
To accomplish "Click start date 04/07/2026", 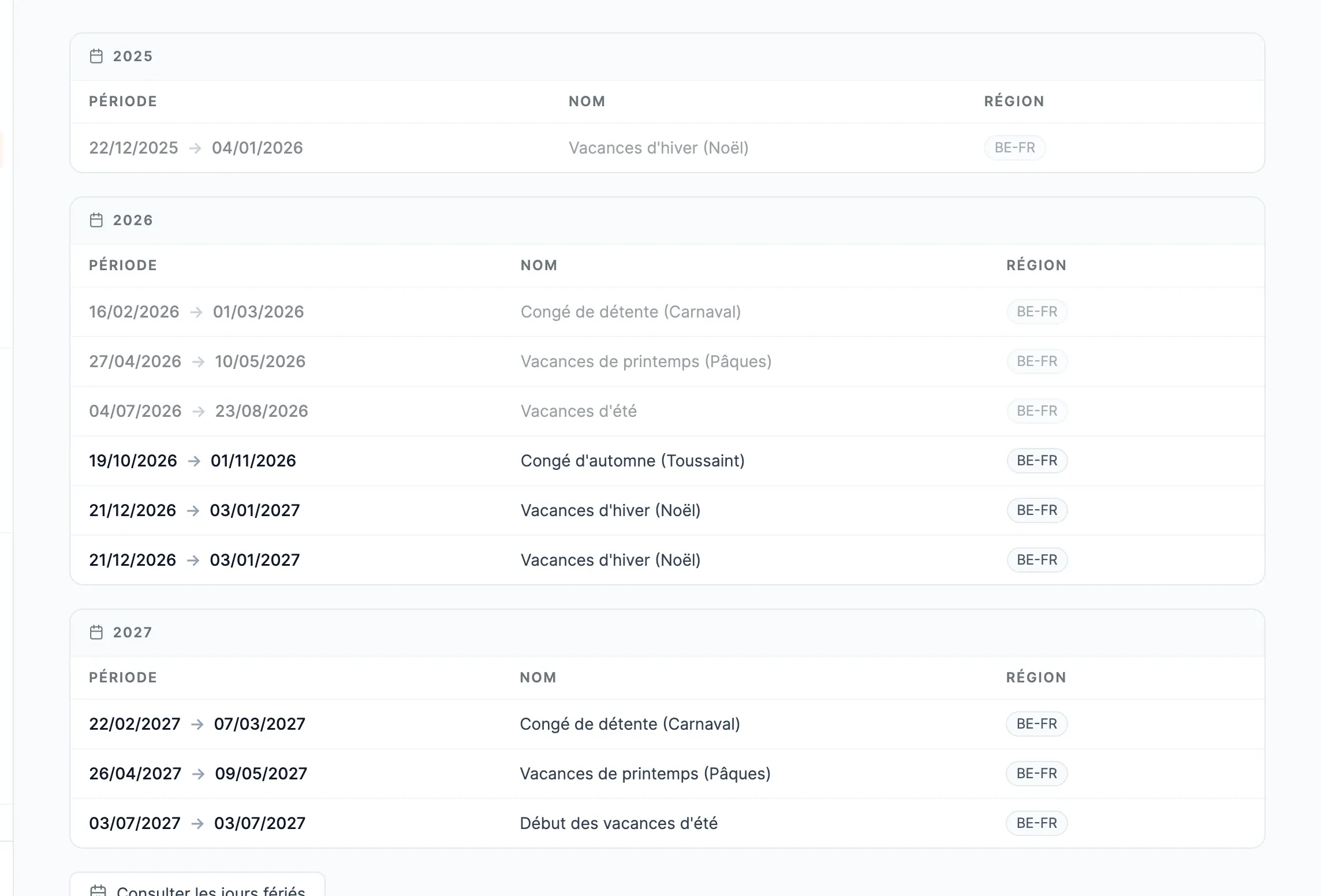I will [135, 411].
